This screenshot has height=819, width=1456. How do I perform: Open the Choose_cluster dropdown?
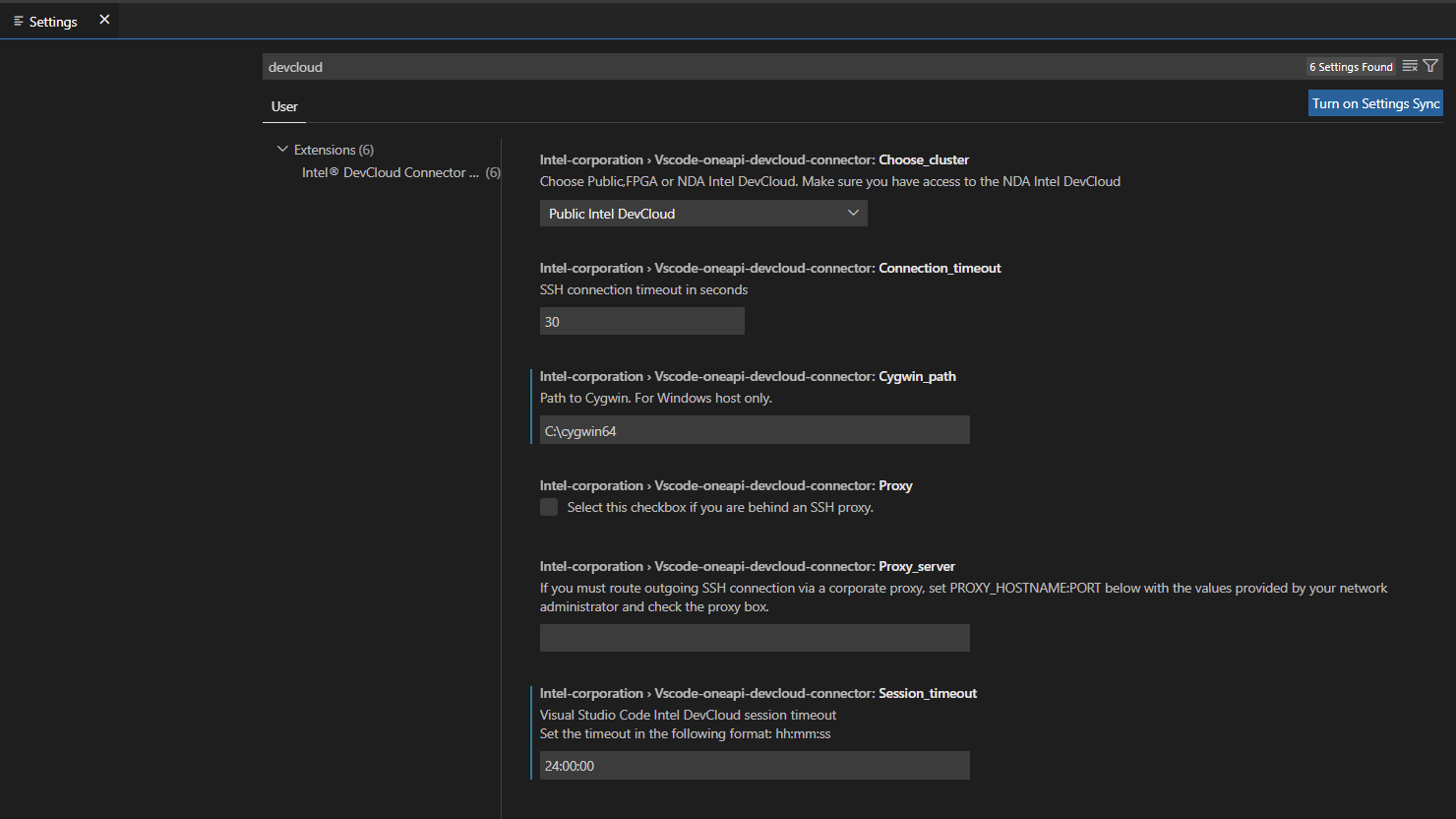(x=703, y=214)
